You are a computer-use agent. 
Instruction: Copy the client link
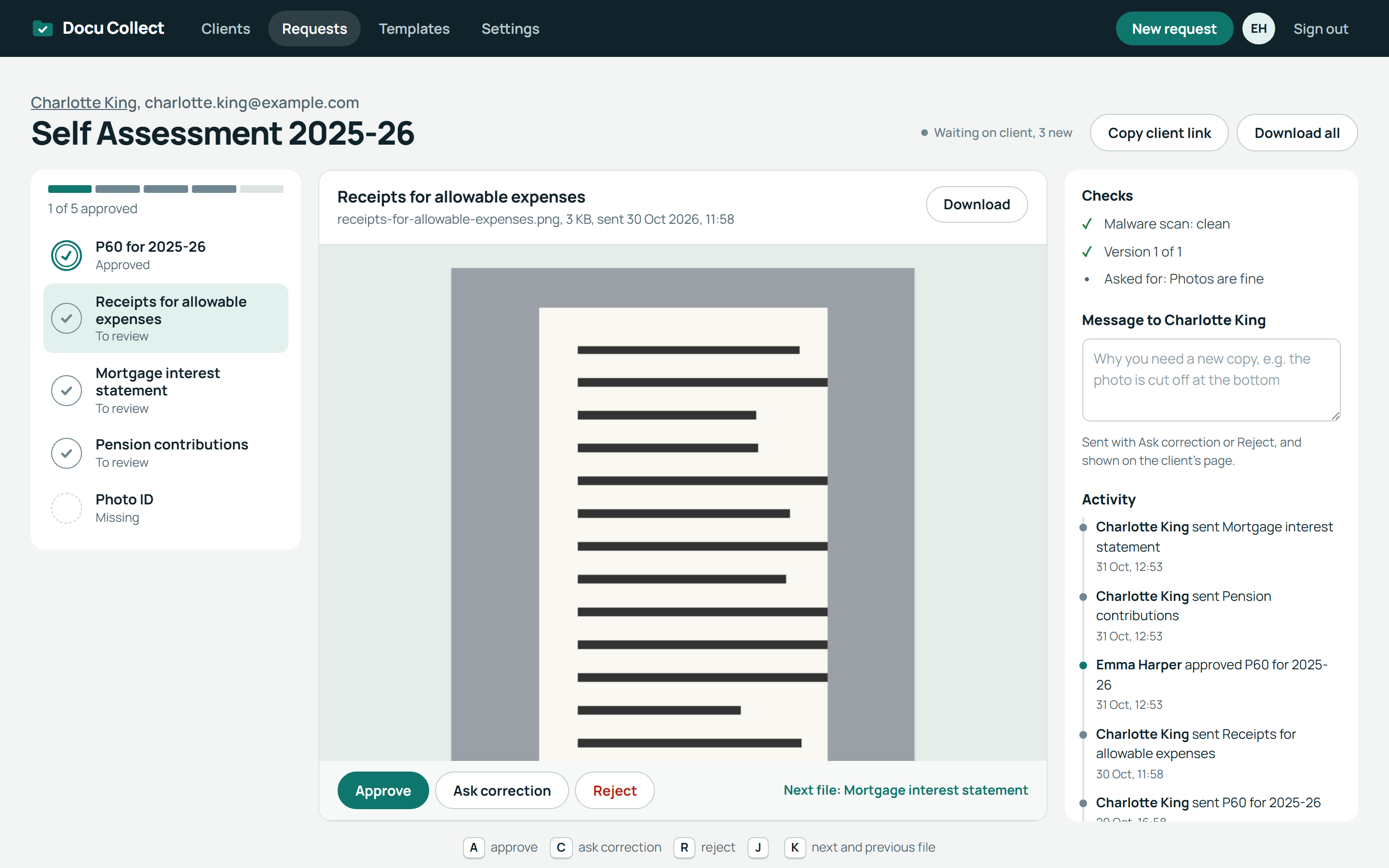pos(1159,133)
